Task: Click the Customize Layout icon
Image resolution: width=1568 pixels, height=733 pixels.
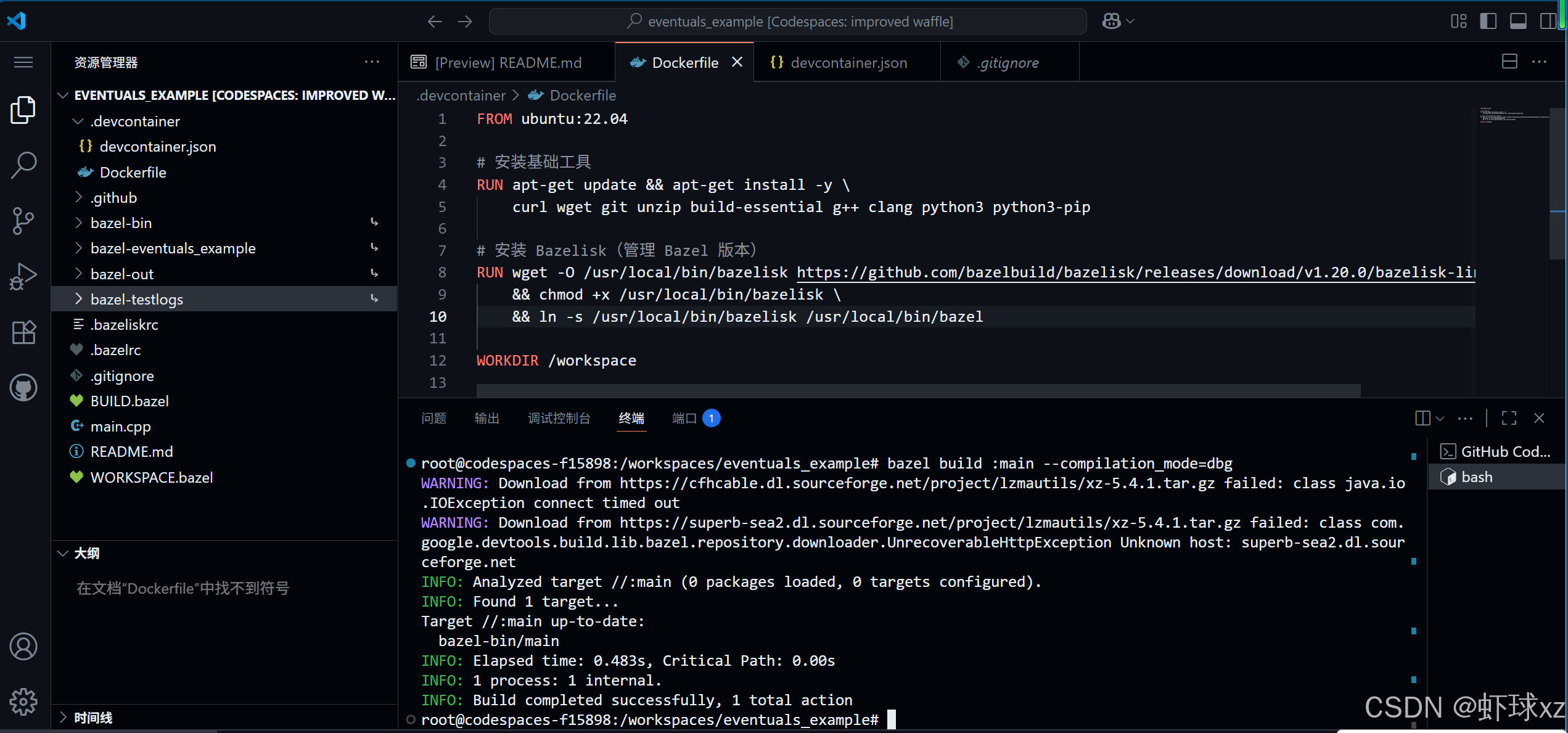Action: [1459, 21]
